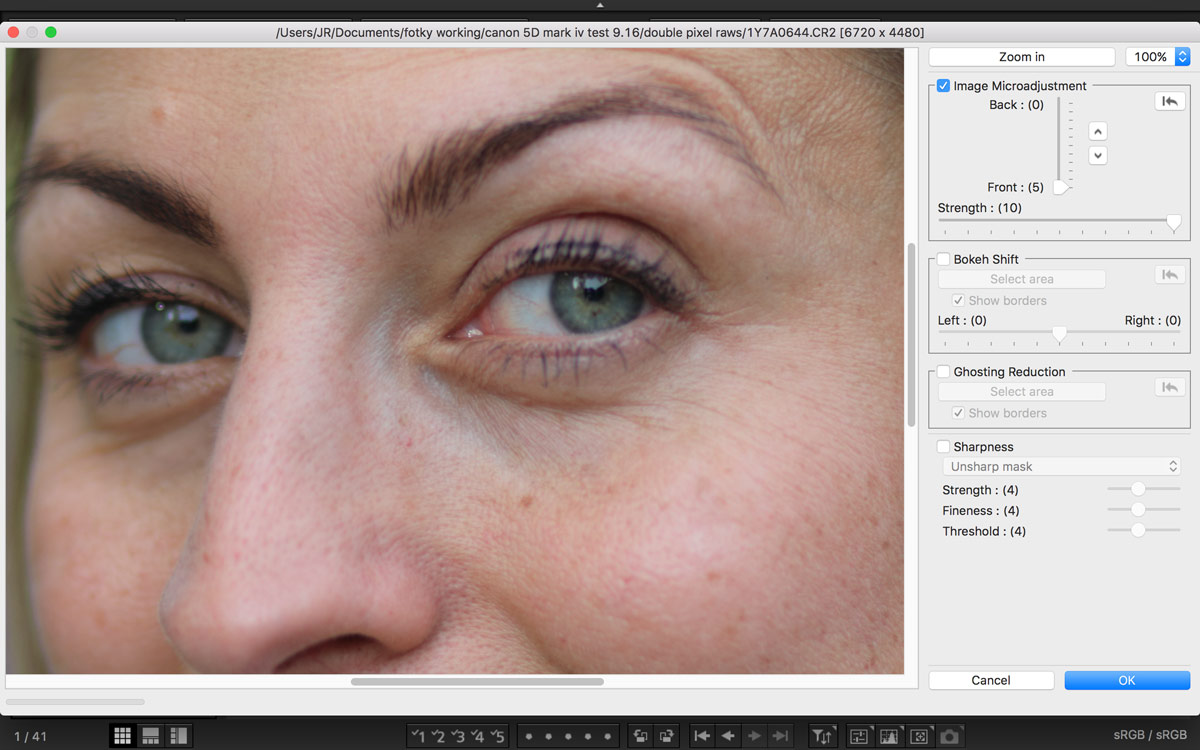
Task: Apply check mark 1 in bottom toolbar
Action: [x=419, y=736]
